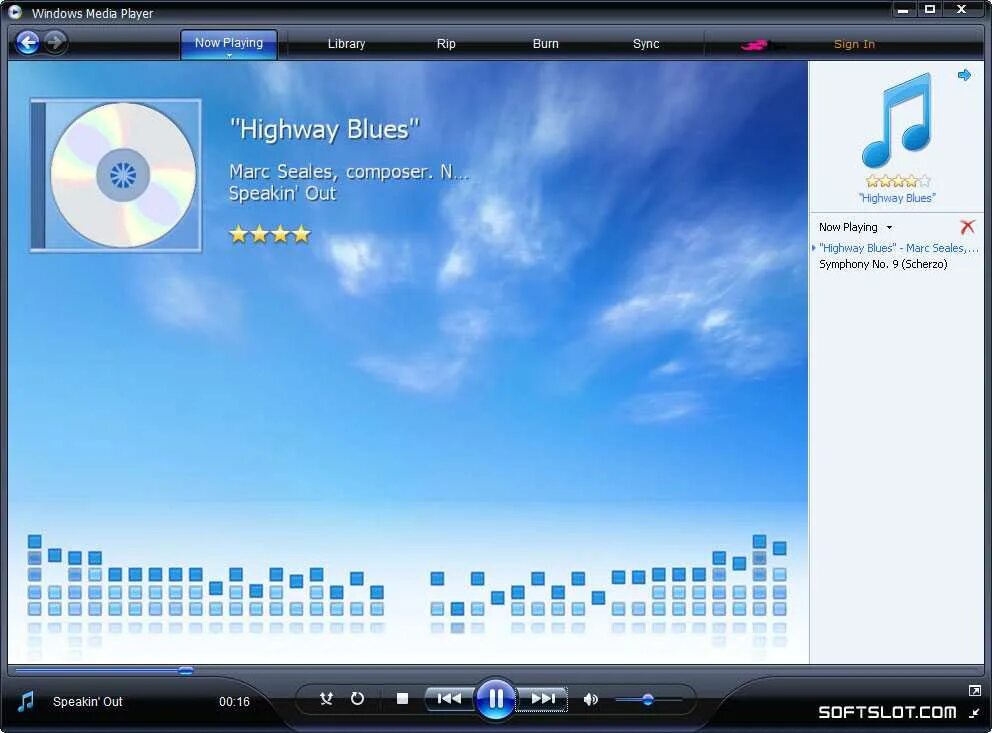Minimize the Windows Media Player window

(x=903, y=9)
